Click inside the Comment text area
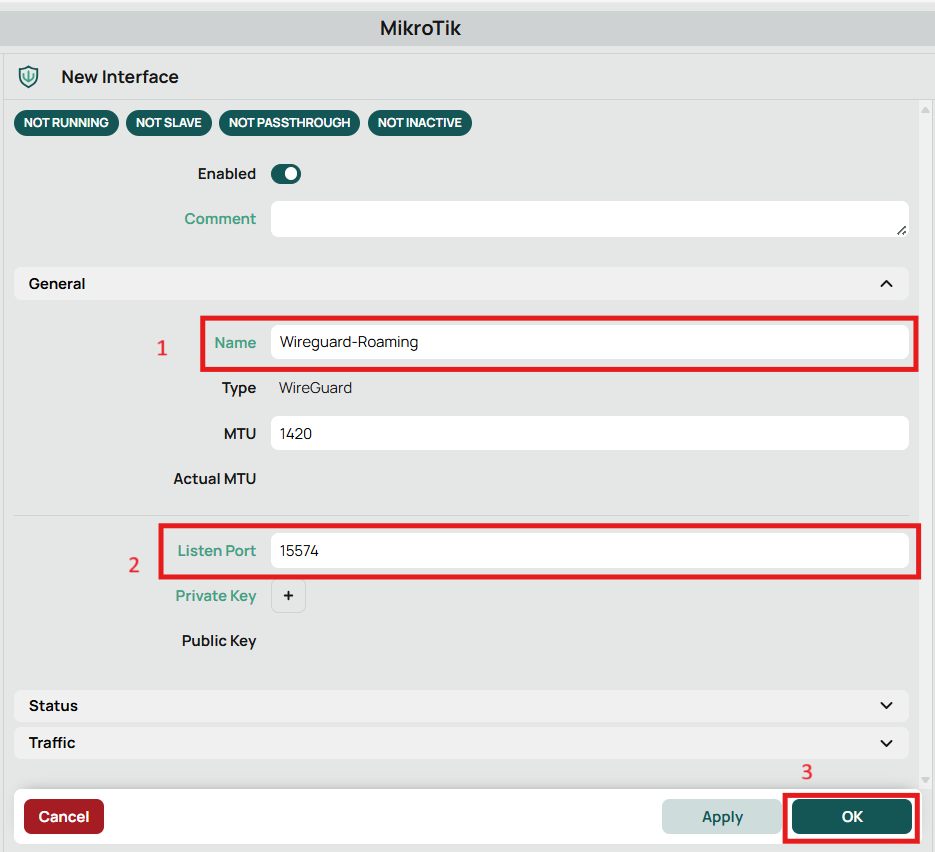Image resolution: width=935 pixels, height=852 pixels. 590,219
